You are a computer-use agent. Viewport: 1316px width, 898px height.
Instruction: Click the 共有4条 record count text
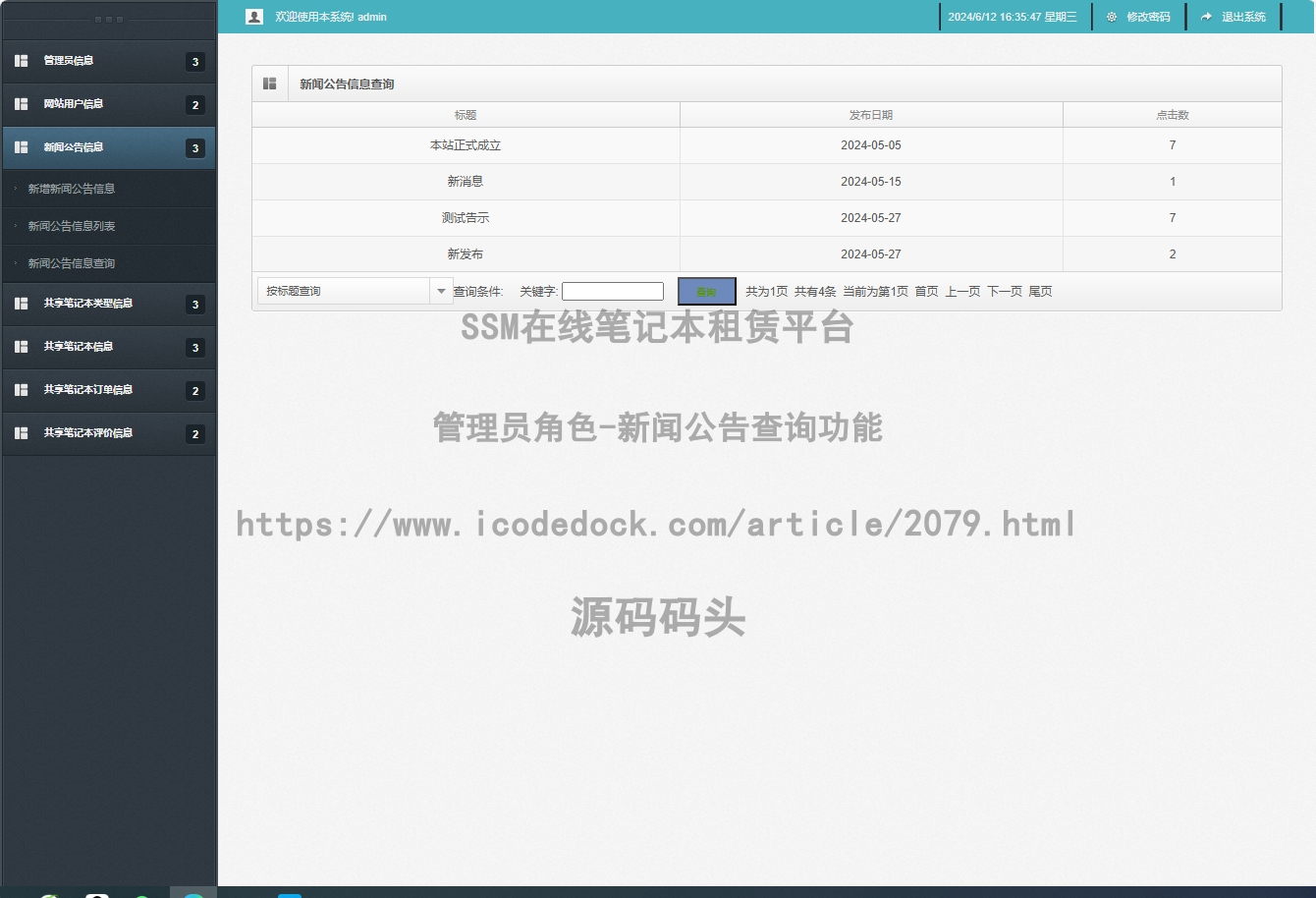pos(815,292)
